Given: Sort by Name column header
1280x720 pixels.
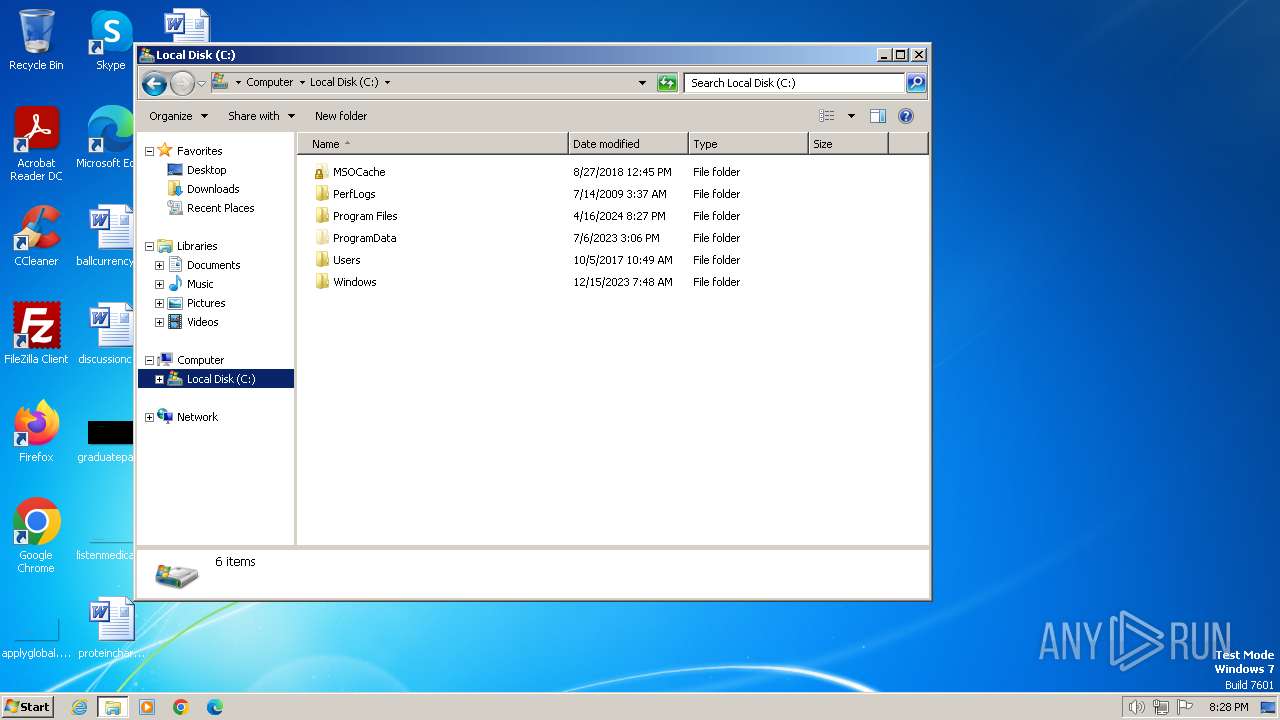Looking at the screenshot, I should pyautogui.click(x=433, y=144).
